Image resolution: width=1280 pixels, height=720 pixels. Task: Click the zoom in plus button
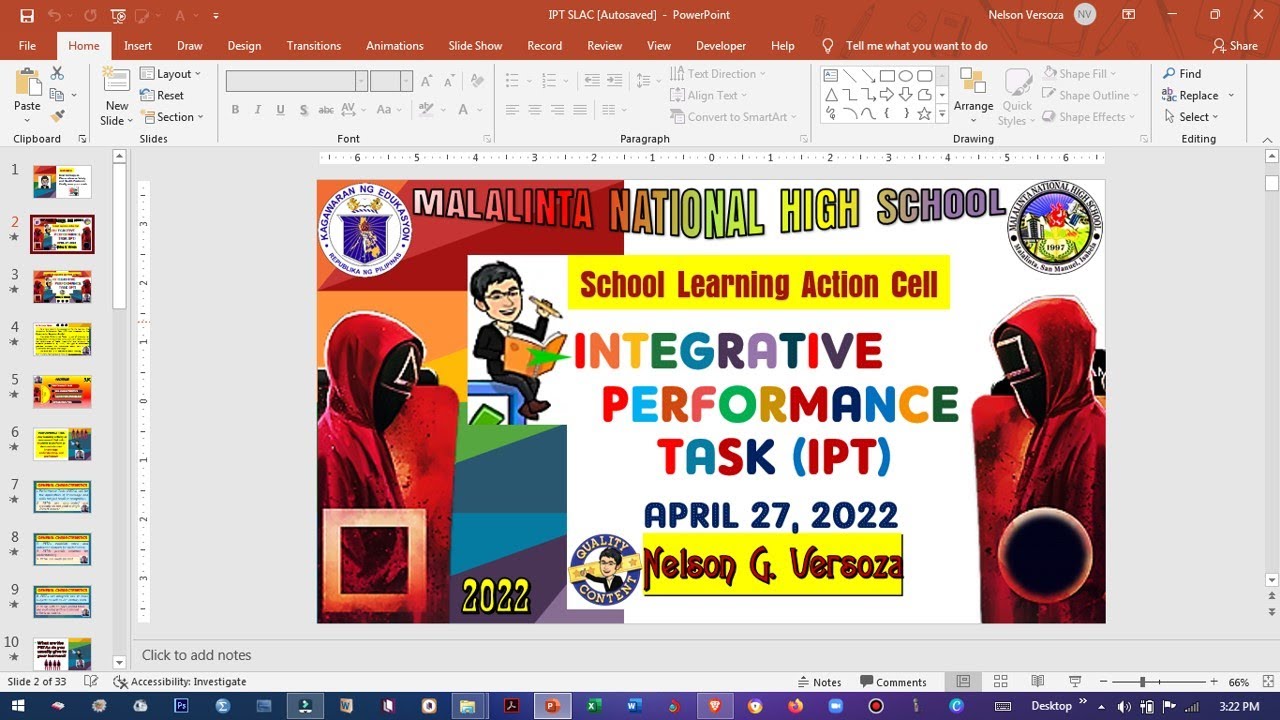tap(1214, 682)
